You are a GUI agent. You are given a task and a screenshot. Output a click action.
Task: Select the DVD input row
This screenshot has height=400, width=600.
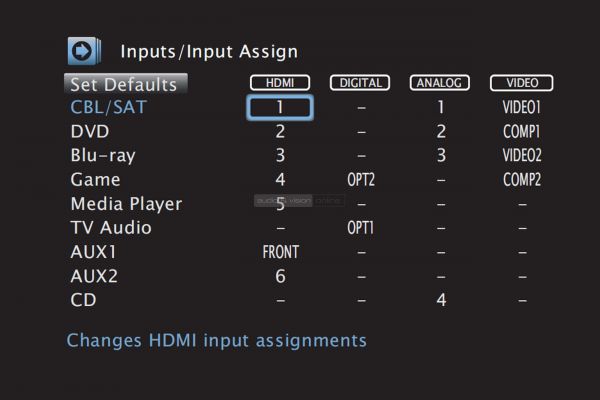pyautogui.click(x=90, y=131)
